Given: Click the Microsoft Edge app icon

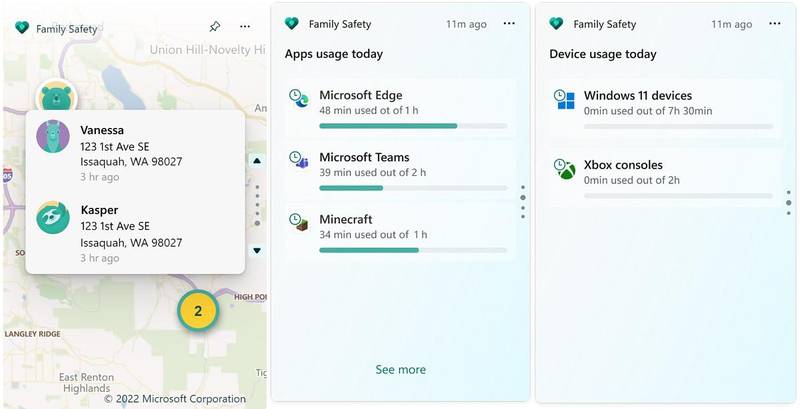Looking at the screenshot, I should (x=298, y=98).
